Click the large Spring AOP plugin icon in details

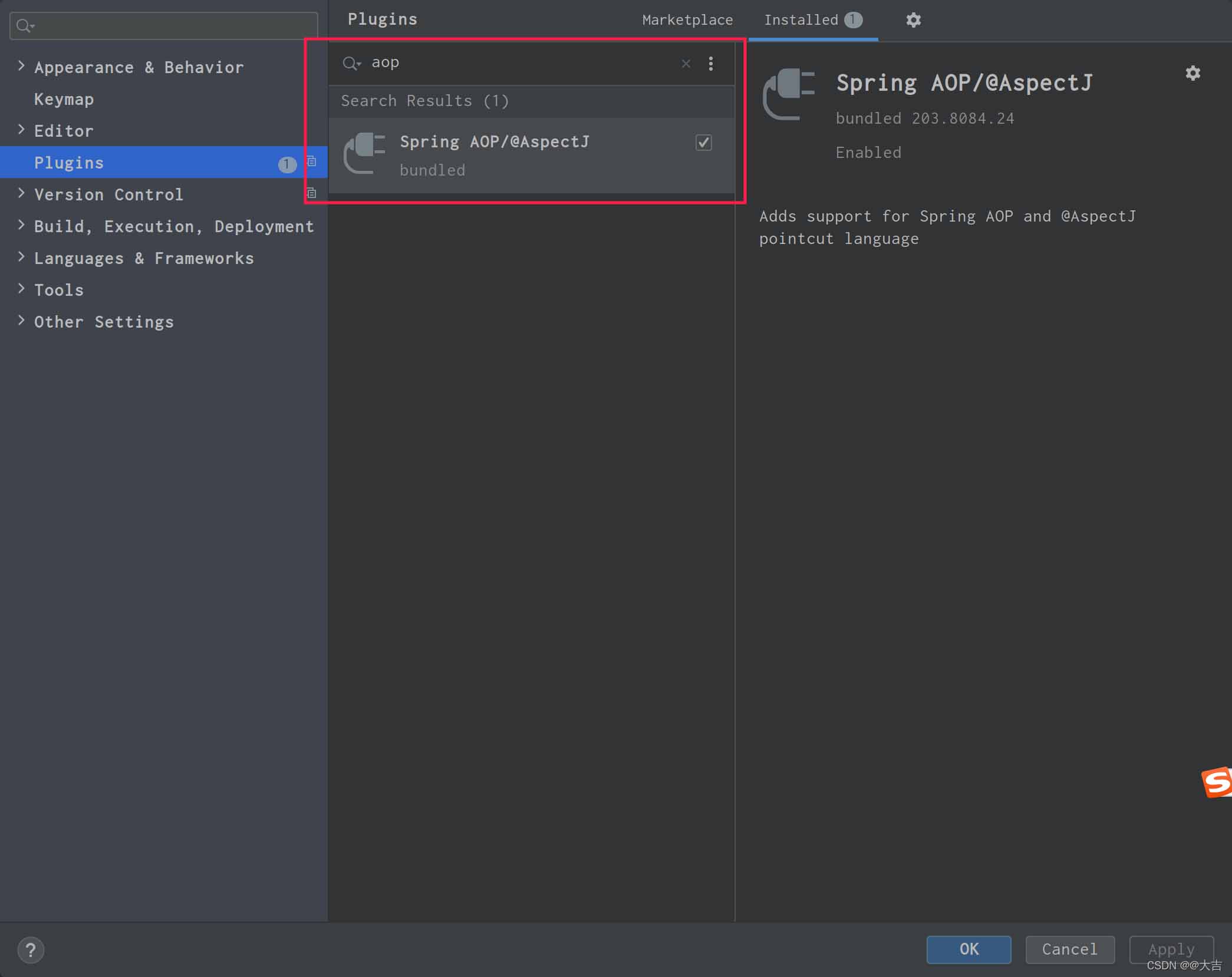pyautogui.click(x=789, y=94)
